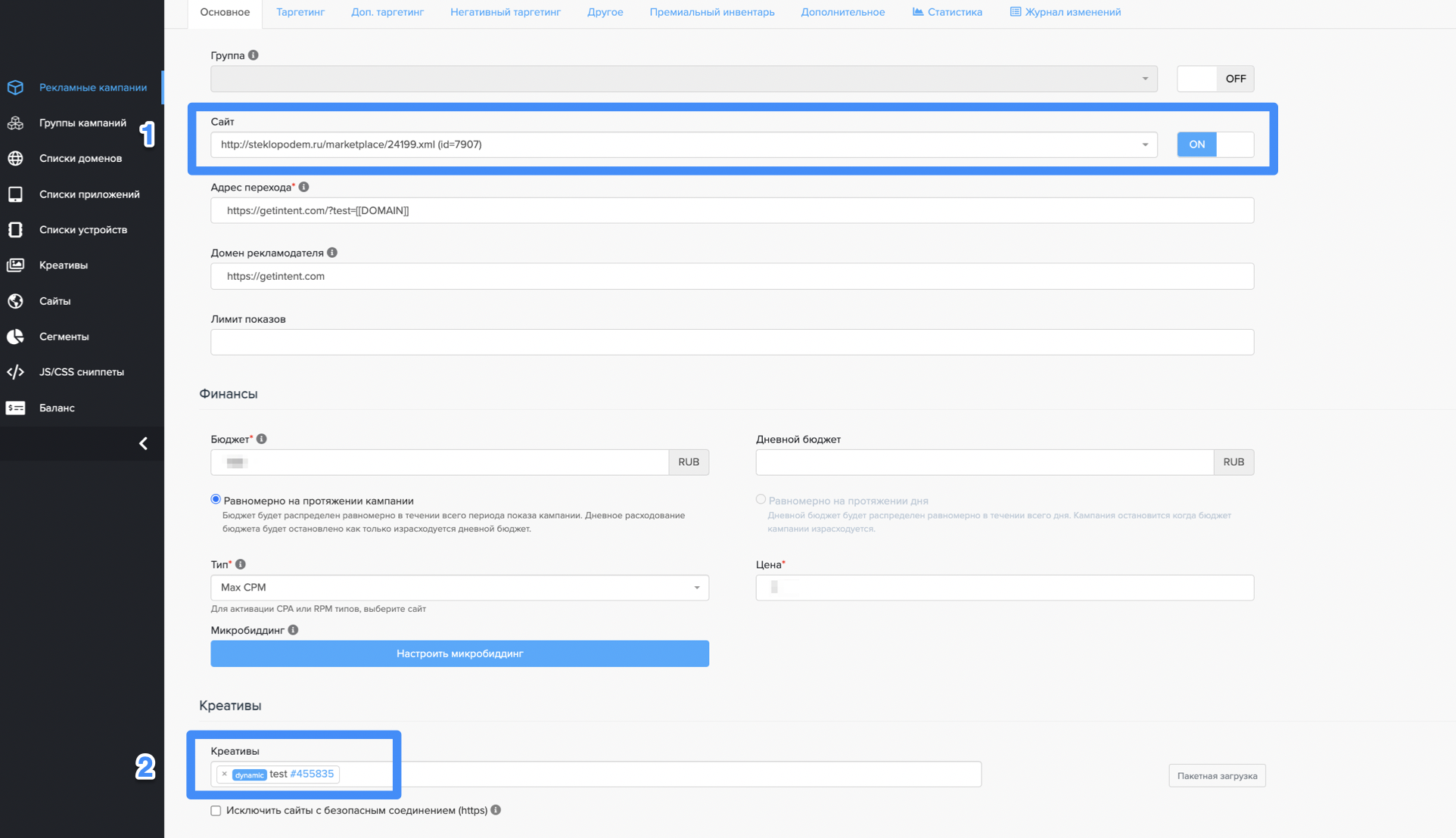1456x838 pixels.
Task: Click the Креативы image gallery icon
Action: [16, 265]
